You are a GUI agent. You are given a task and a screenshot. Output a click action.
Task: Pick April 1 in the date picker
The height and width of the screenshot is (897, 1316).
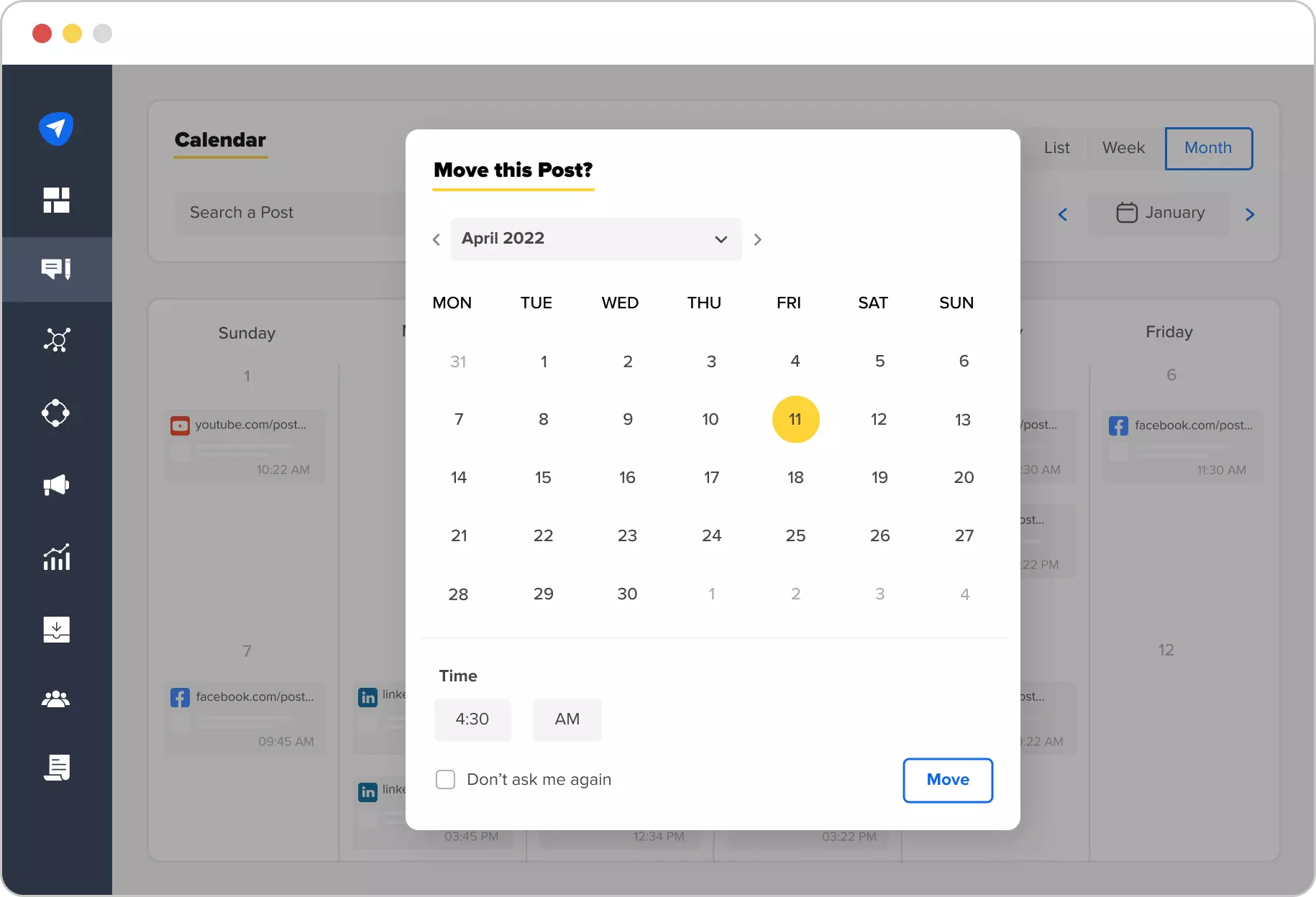tap(544, 362)
